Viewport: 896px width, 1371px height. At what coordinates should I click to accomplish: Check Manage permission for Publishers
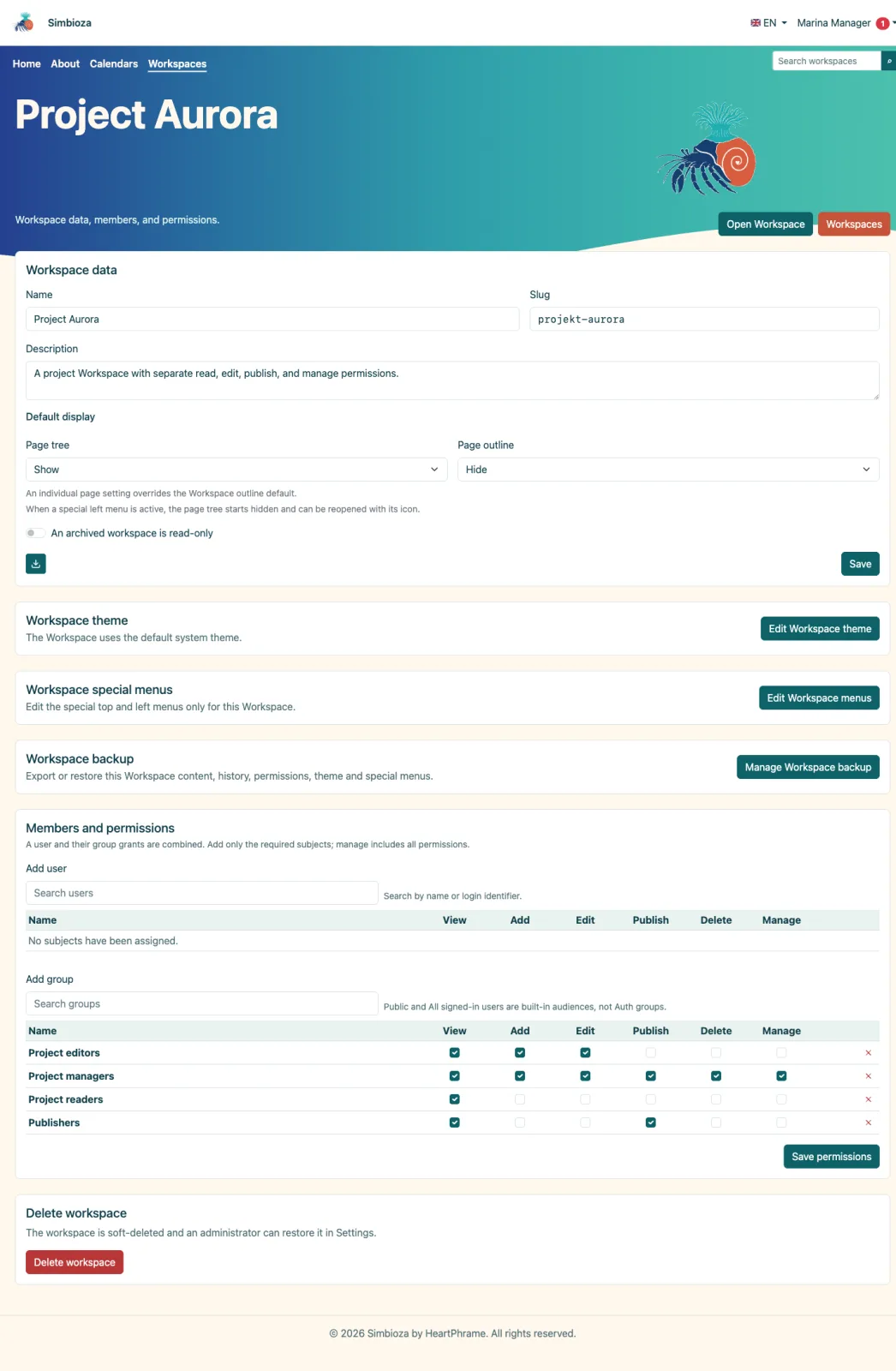(781, 1123)
